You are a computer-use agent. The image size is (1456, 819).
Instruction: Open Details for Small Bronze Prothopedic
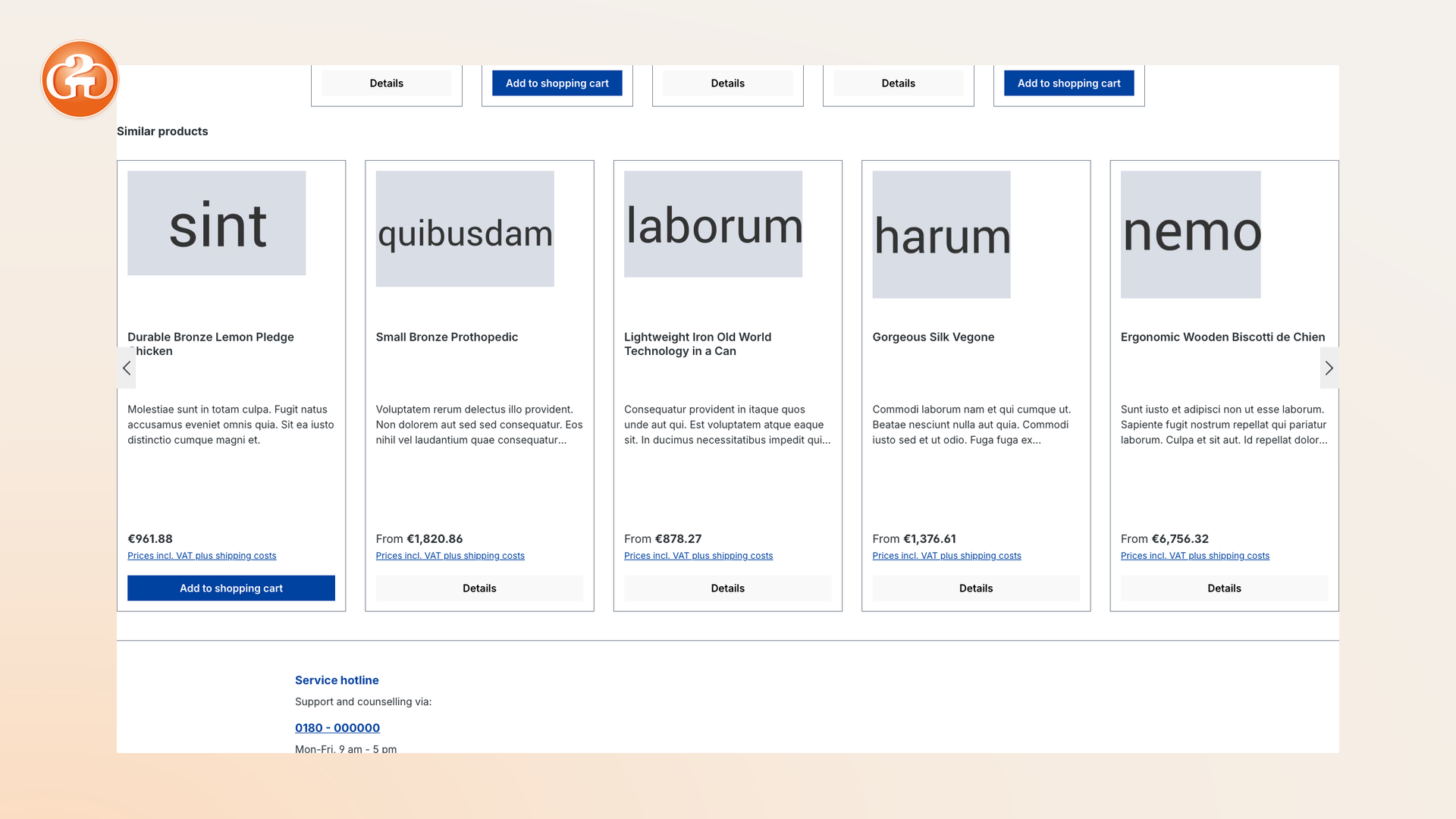(479, 588)
